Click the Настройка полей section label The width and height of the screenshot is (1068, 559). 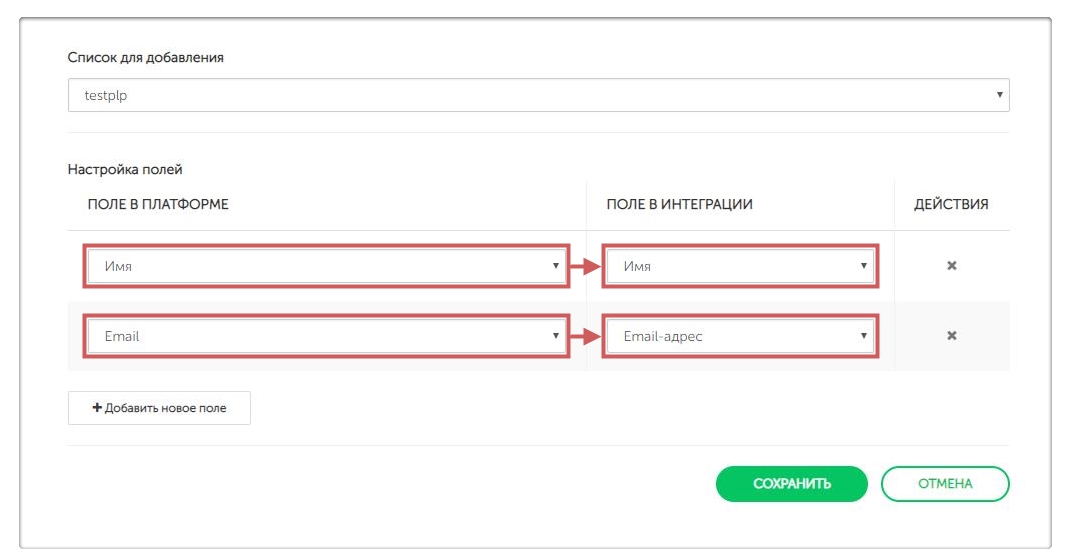click(x=125, y=169)
